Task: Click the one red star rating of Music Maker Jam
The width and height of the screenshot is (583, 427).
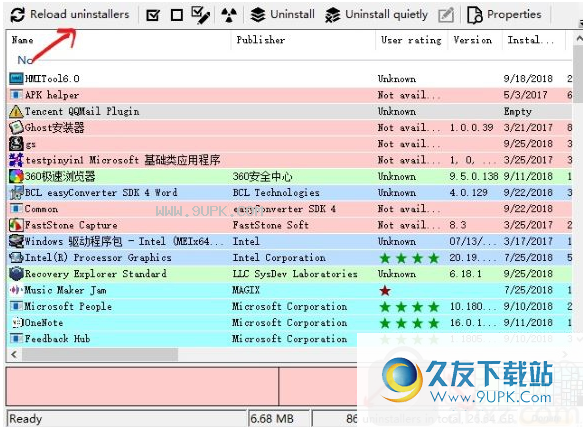Action: (x=385, y=290)
